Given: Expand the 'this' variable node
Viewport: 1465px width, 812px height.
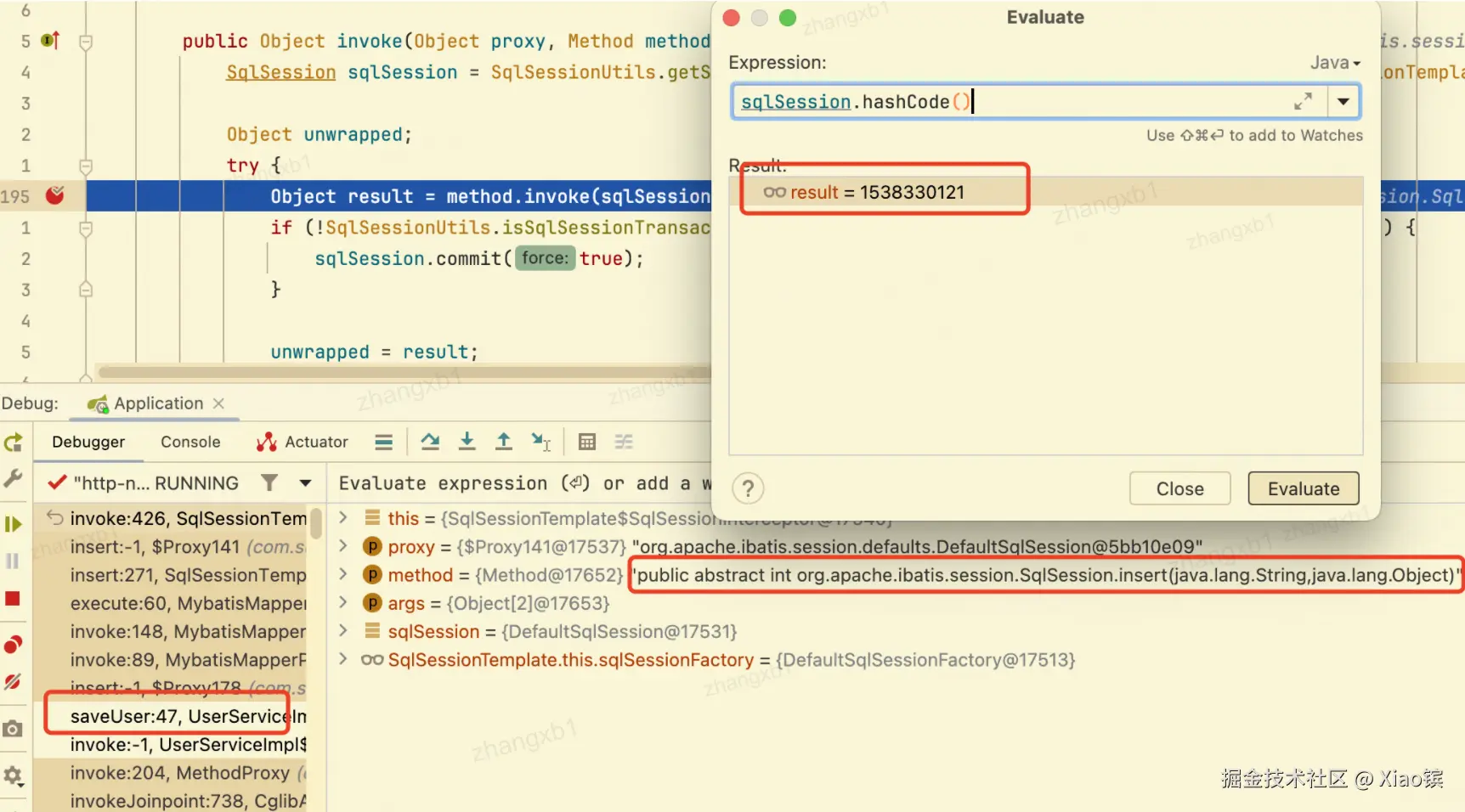Looking at the screenshot, I should coord(343,517).
